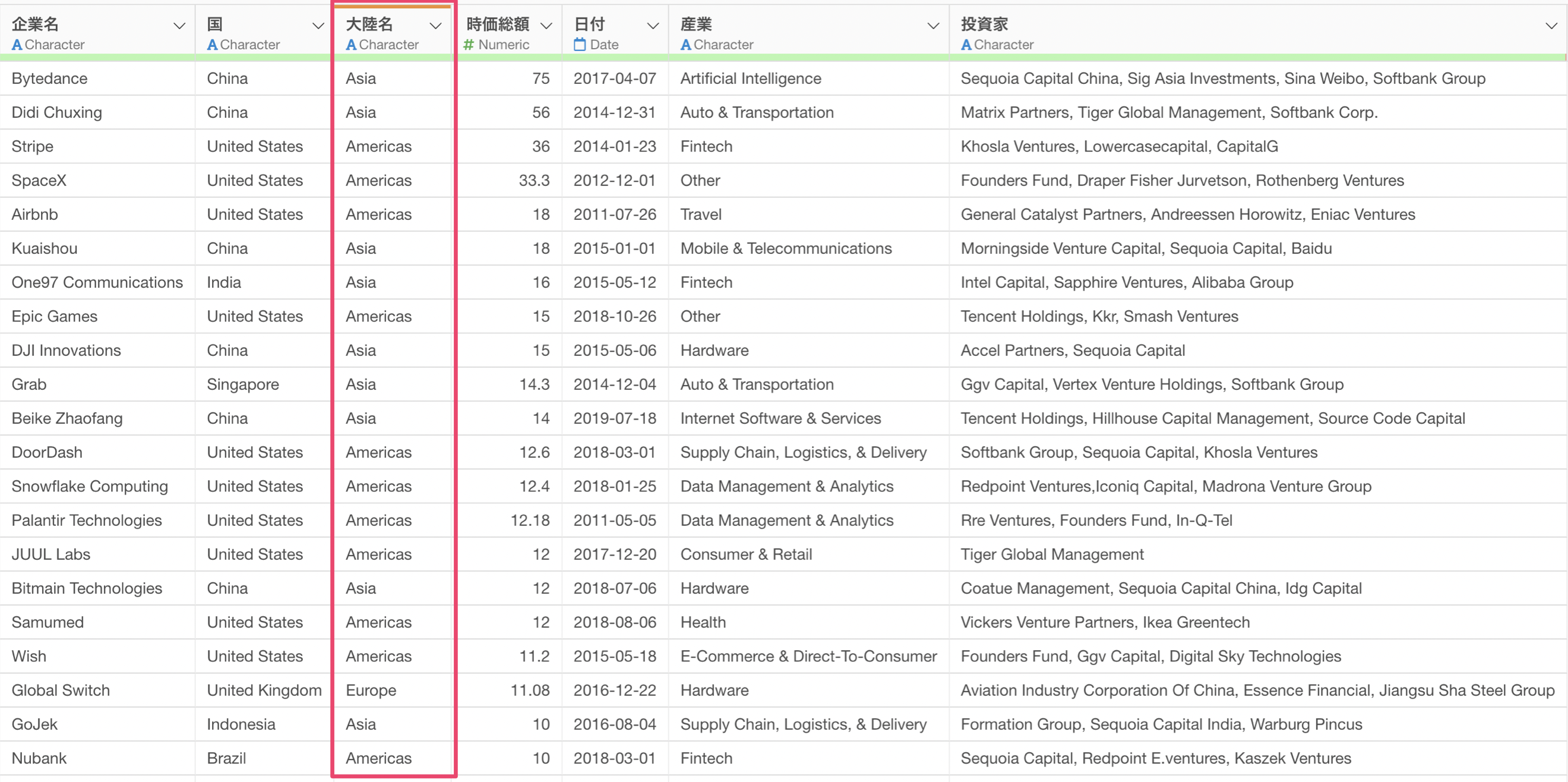Click the Health industry cell
The height and width of the screenshot is (782, 1568).
[x=809, y=623]
